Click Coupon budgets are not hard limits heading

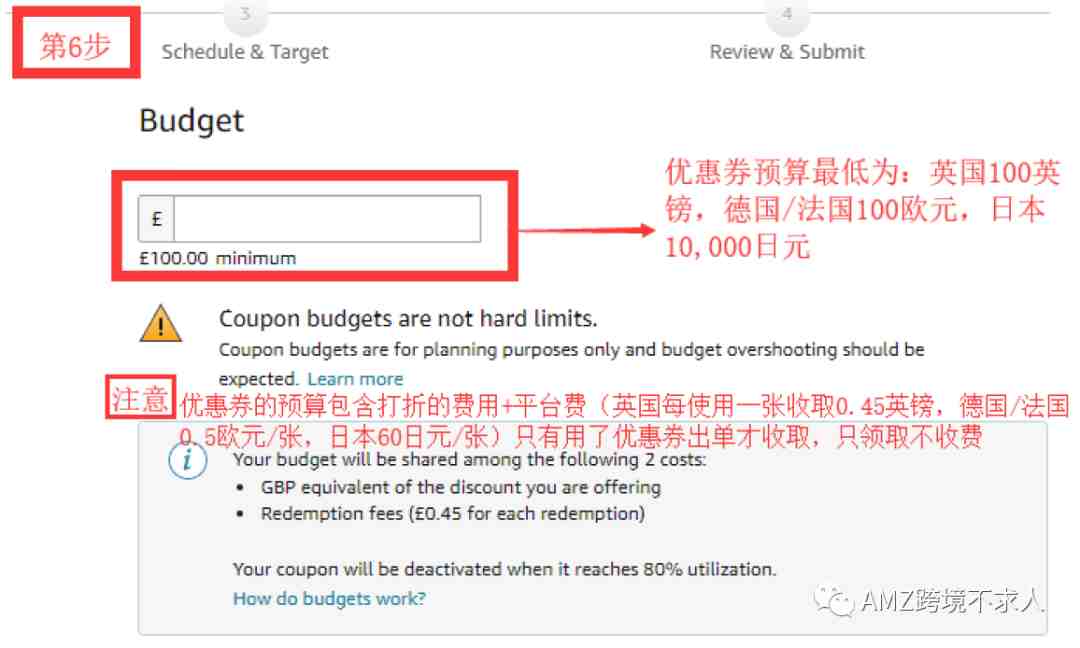pyautogui.click(x=408, y=319)
